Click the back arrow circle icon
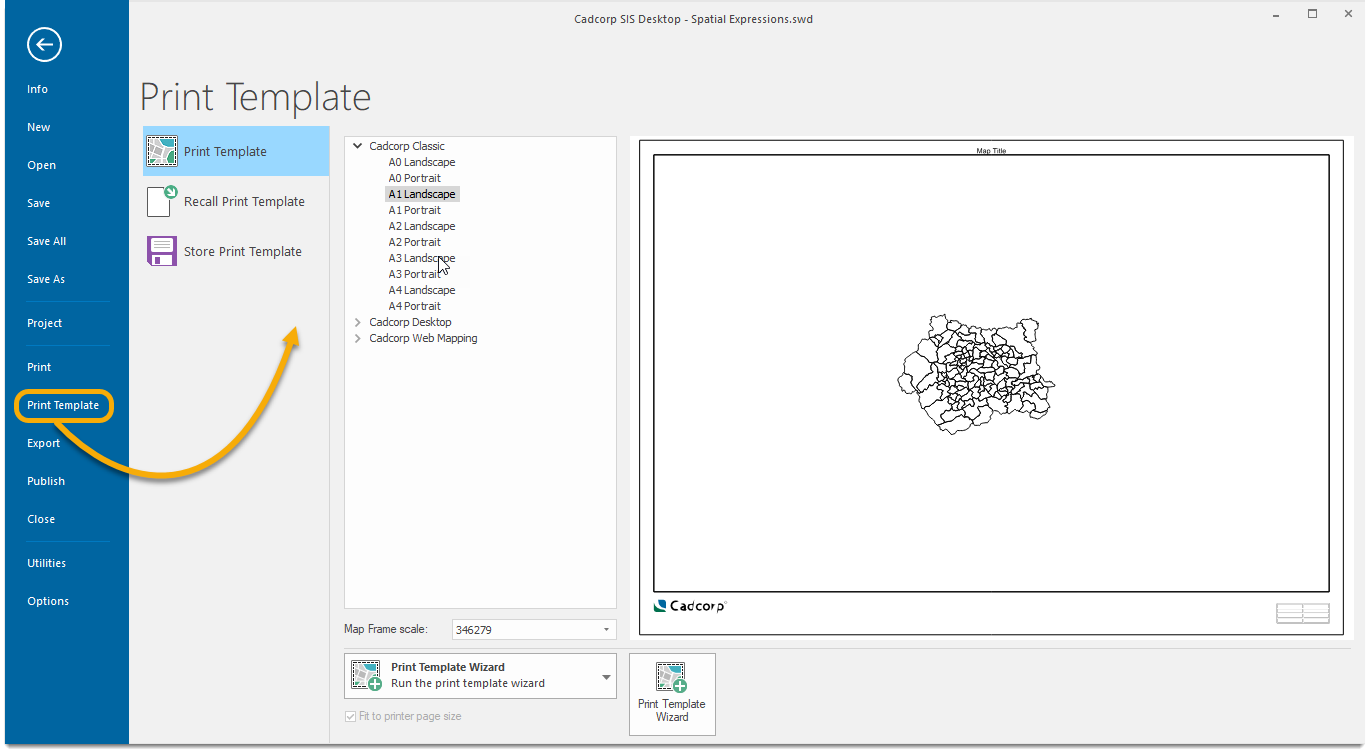Viewport: 1370px width, 754px height. tap(44, 44)
